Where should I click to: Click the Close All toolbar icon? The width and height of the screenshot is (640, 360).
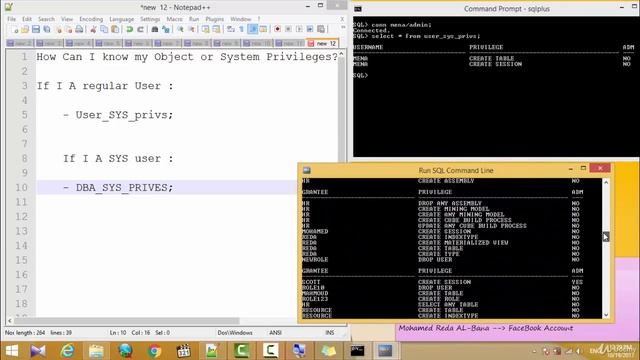point(69,29)
